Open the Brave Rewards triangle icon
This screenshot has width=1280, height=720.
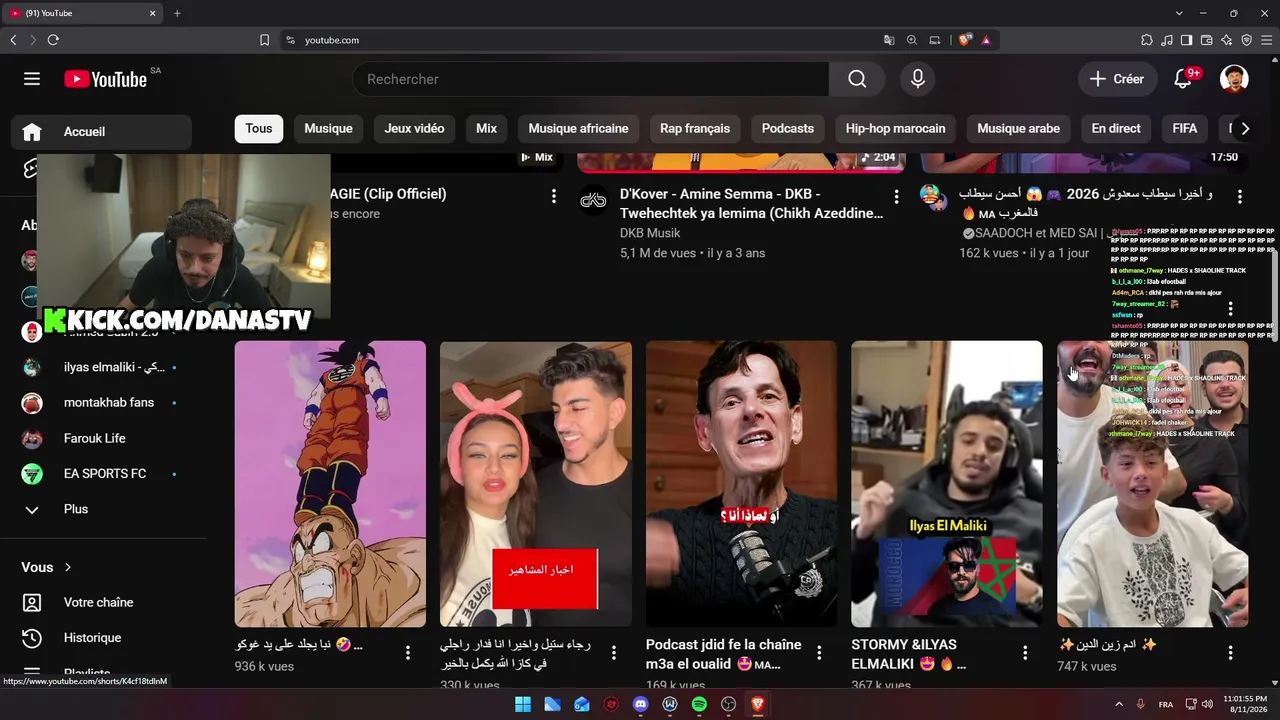pyautogui.click(x=986, y=40)
